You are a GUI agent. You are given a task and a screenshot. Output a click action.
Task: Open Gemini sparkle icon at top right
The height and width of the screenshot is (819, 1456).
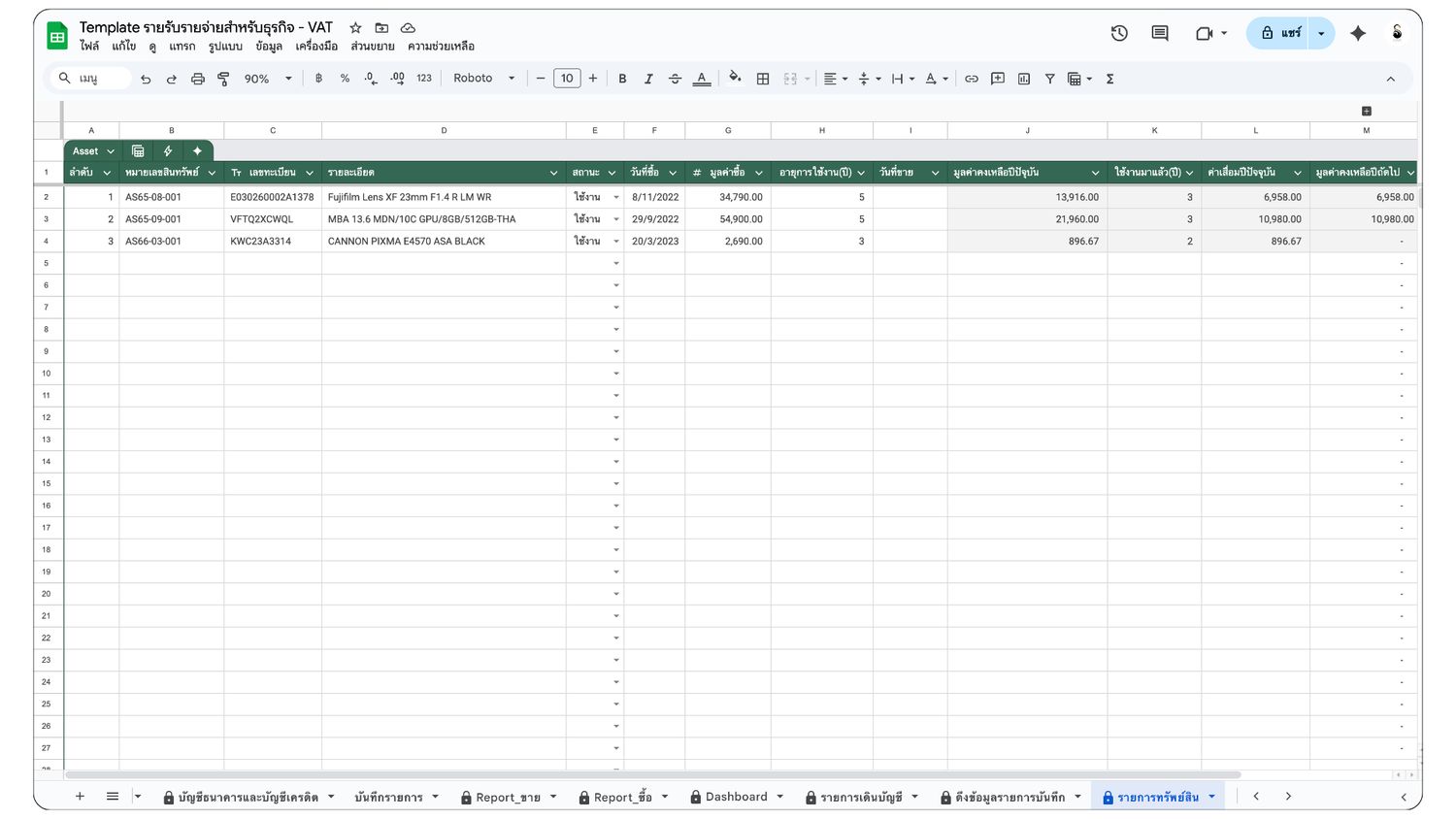(1358, 33)
